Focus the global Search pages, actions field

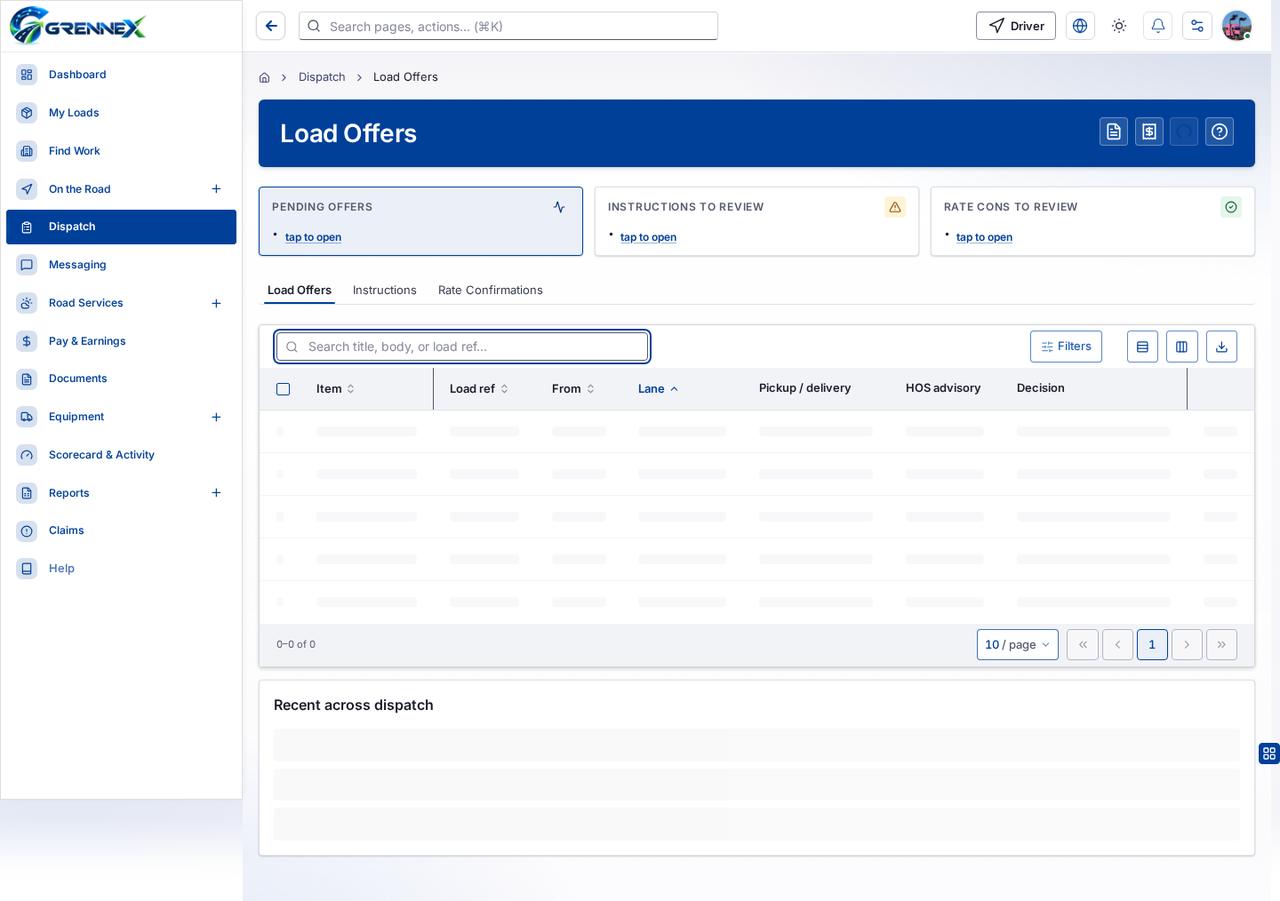tap(508, 26)
